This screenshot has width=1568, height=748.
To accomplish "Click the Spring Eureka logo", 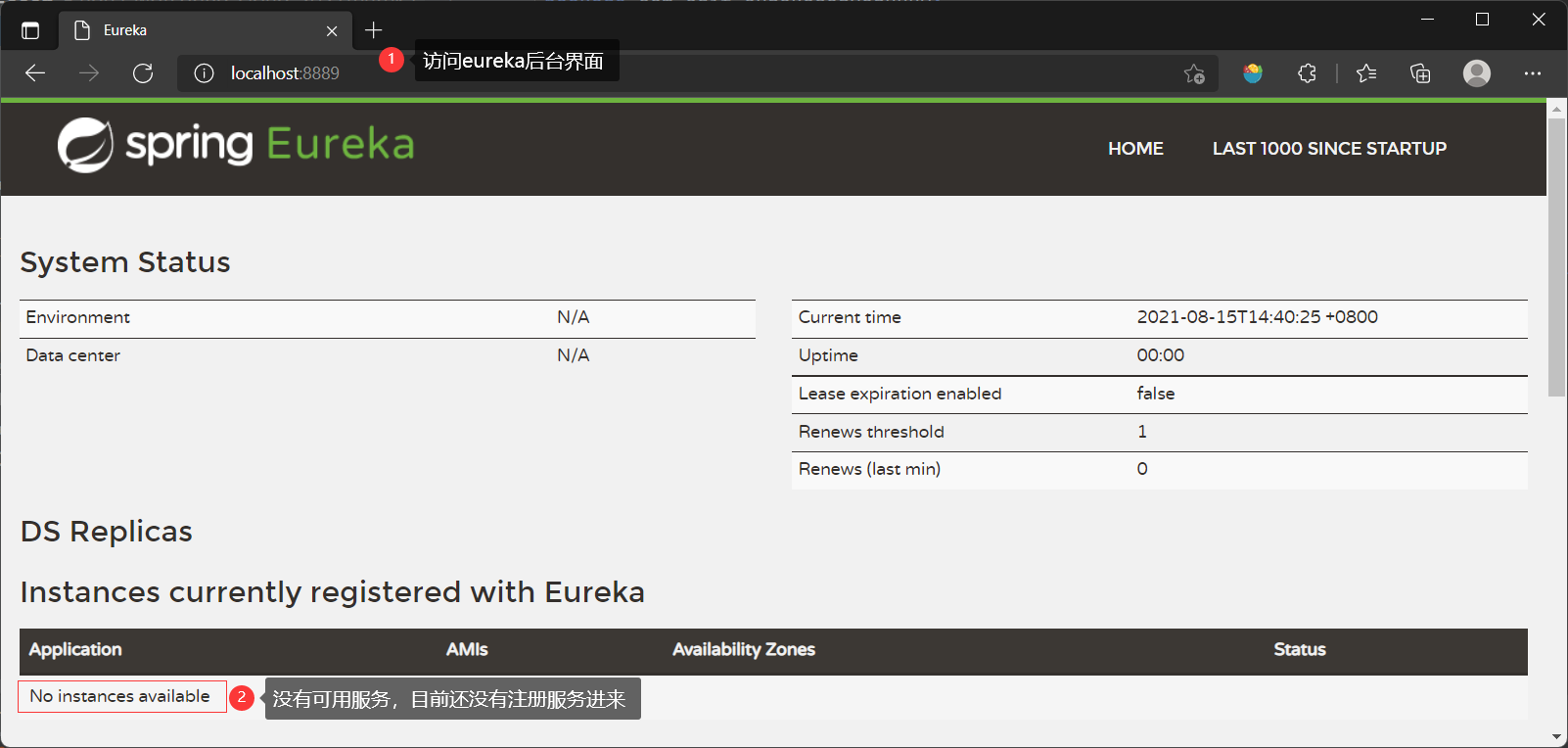I will click(236, 145).
